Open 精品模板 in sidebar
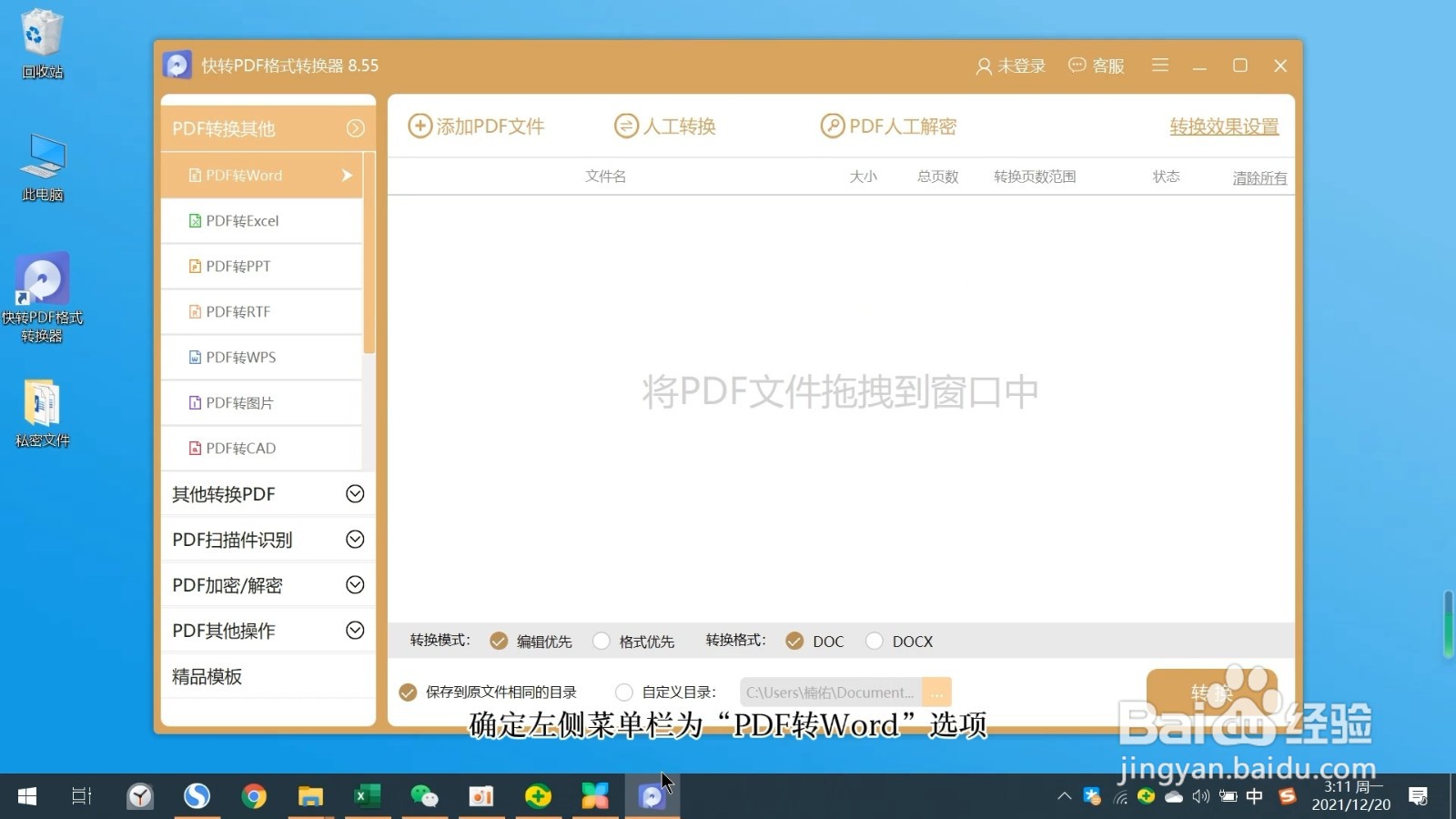 (x=268, y=676)
